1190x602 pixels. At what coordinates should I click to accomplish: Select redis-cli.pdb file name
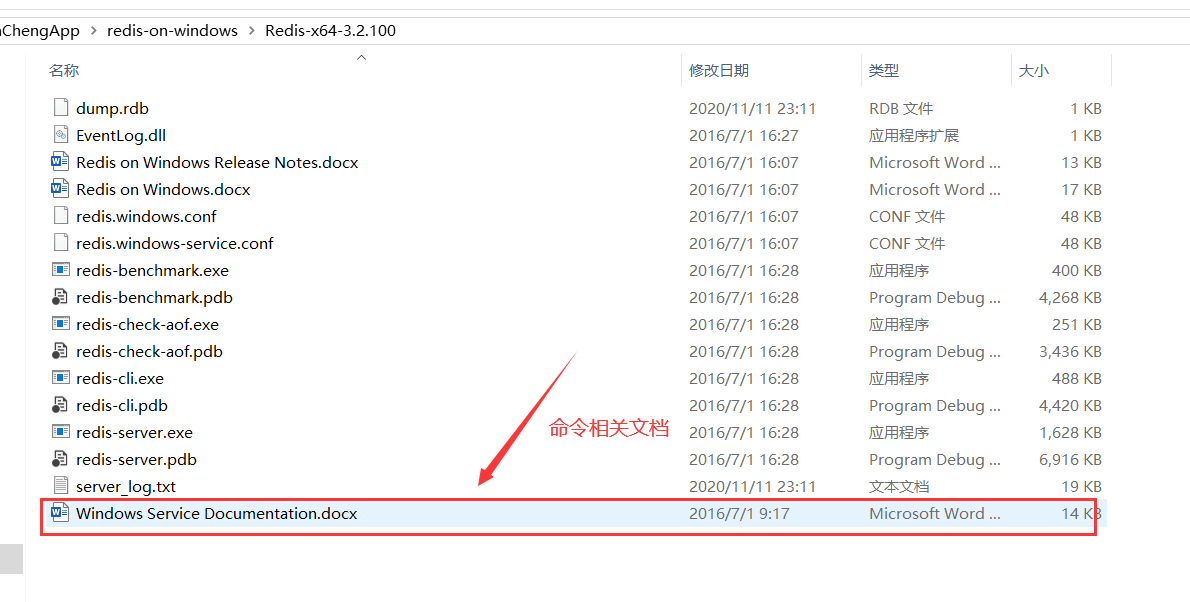(122, 405)
